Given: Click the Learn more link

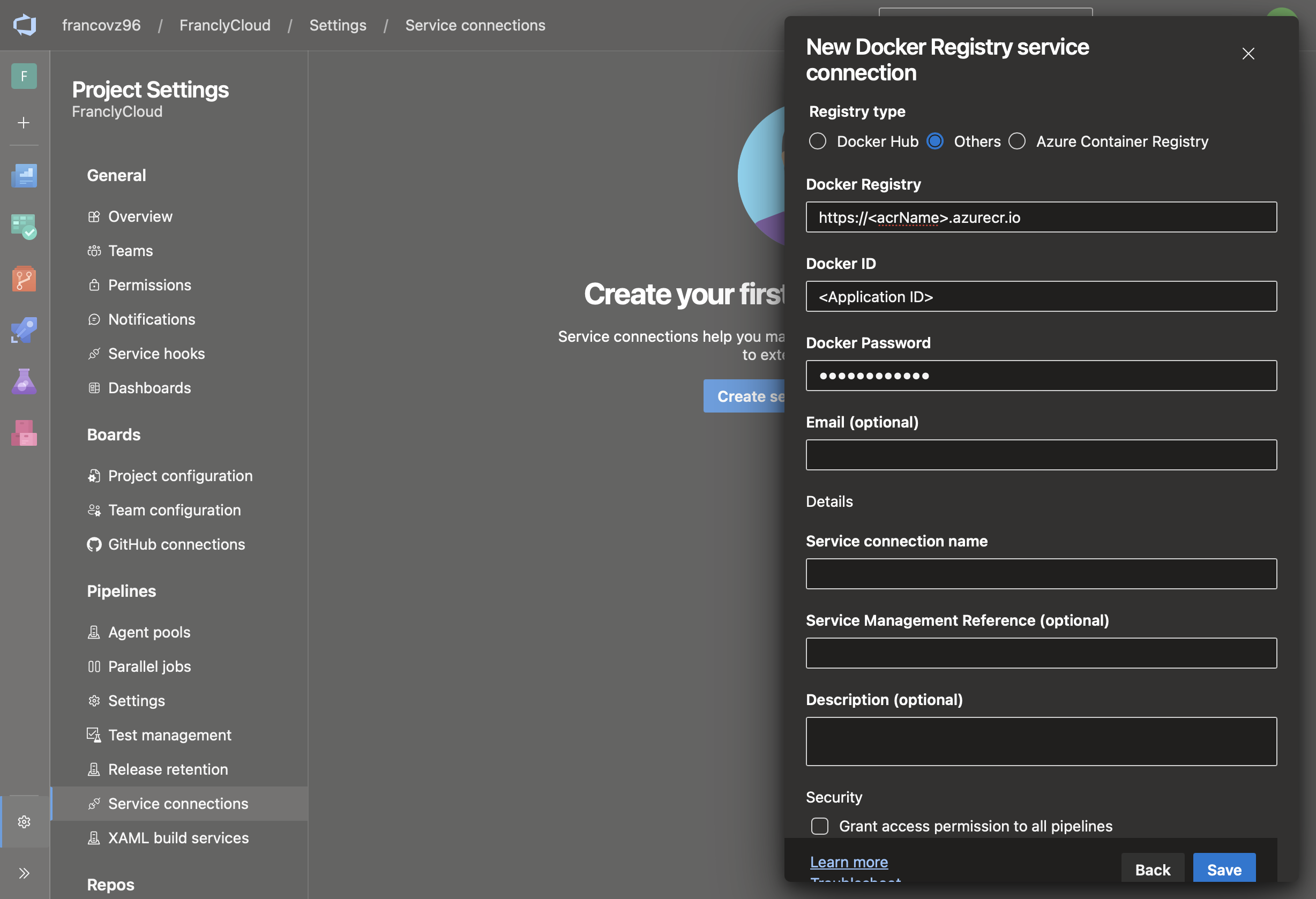Looking at the screenshot, I should click(848, 861).
